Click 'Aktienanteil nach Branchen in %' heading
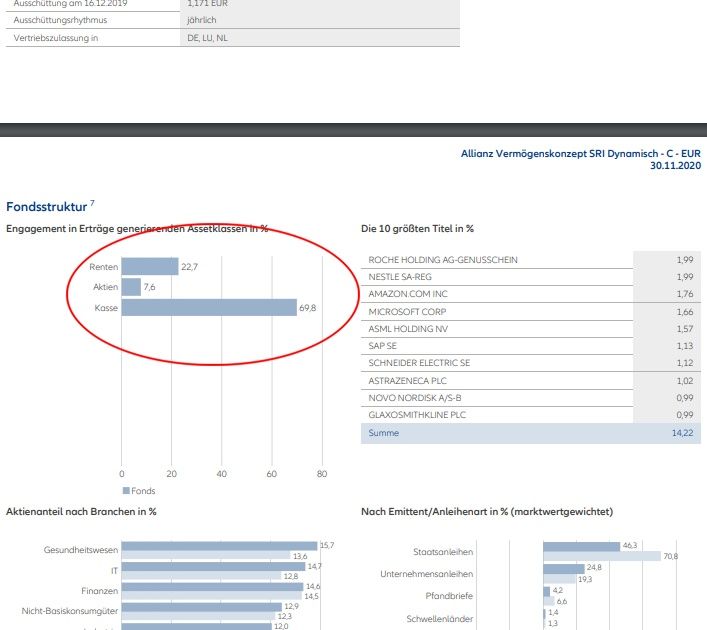This screenshot has width=707, height=630. (x=81, y=512)
